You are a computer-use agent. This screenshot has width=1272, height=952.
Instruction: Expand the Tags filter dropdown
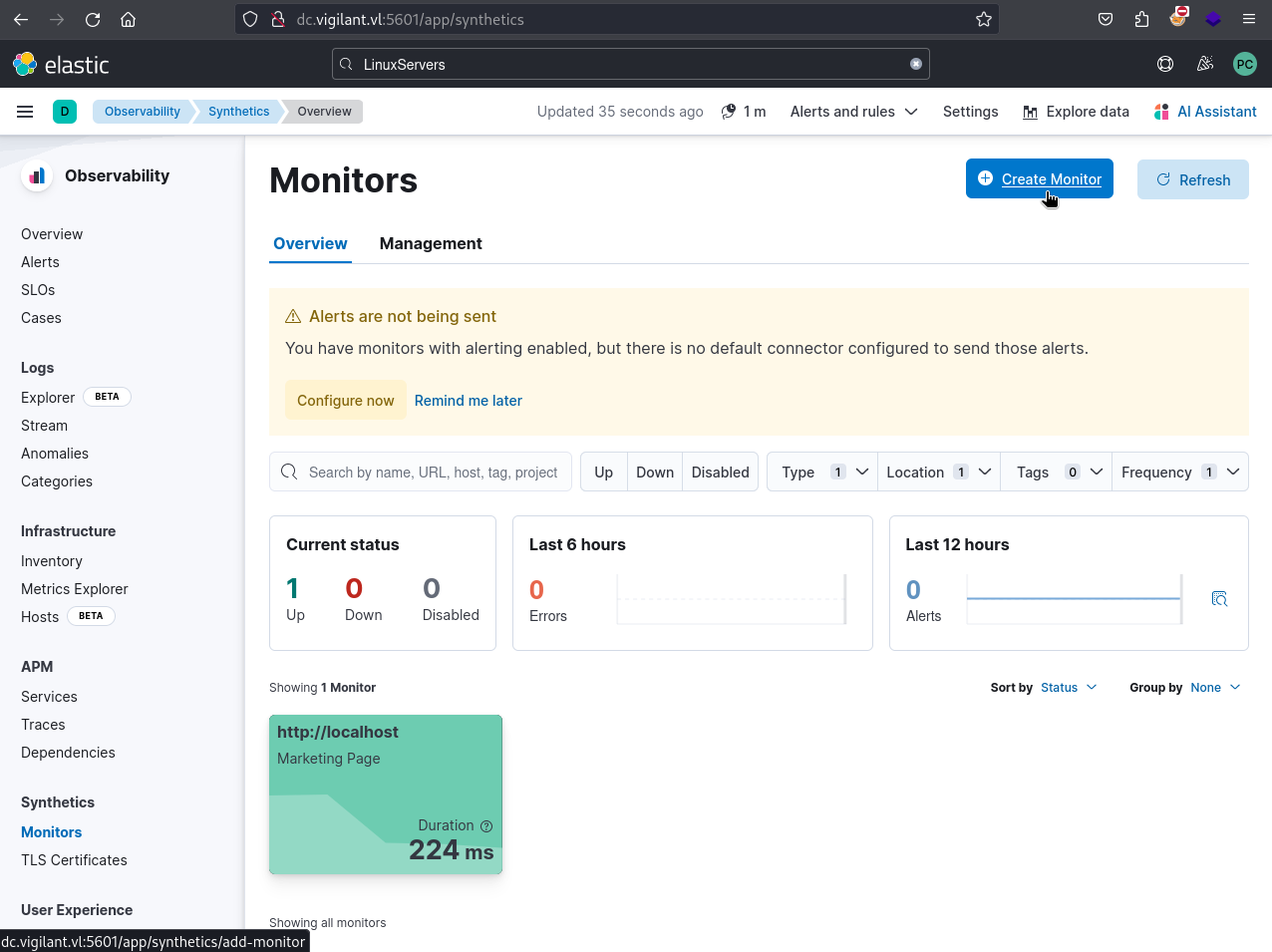click(x=1058, y=473)
